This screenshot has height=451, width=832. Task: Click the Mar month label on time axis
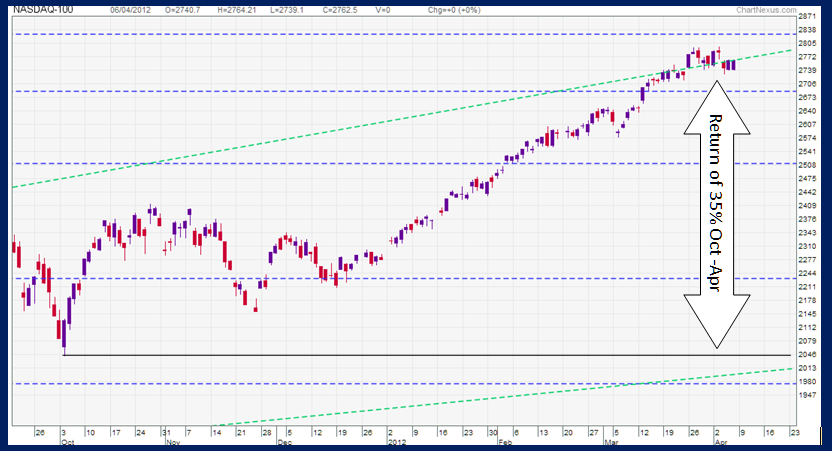click(611, 442)
